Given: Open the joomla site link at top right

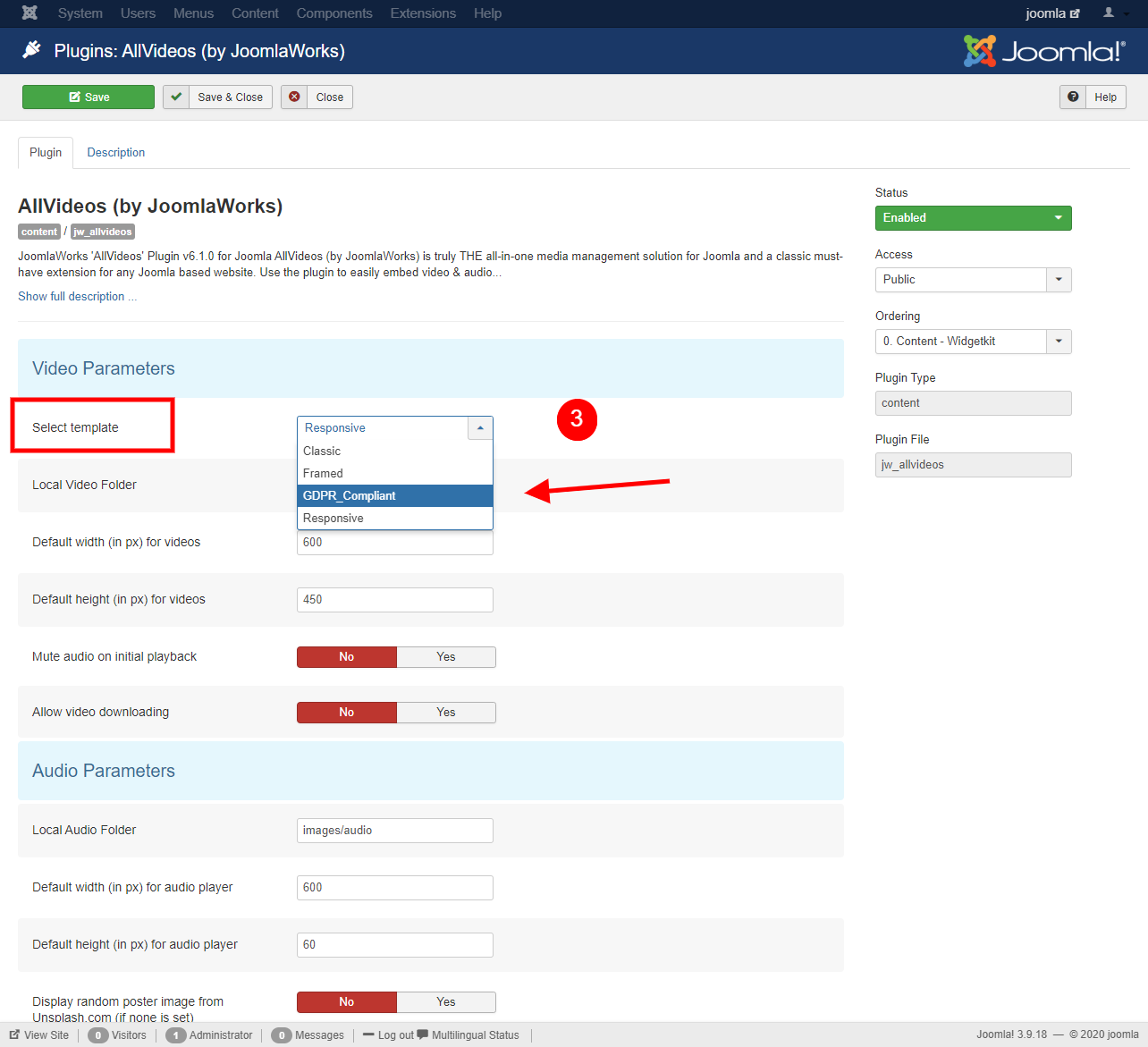Looking at the screenshot, I should click(x=1052, y=13).
